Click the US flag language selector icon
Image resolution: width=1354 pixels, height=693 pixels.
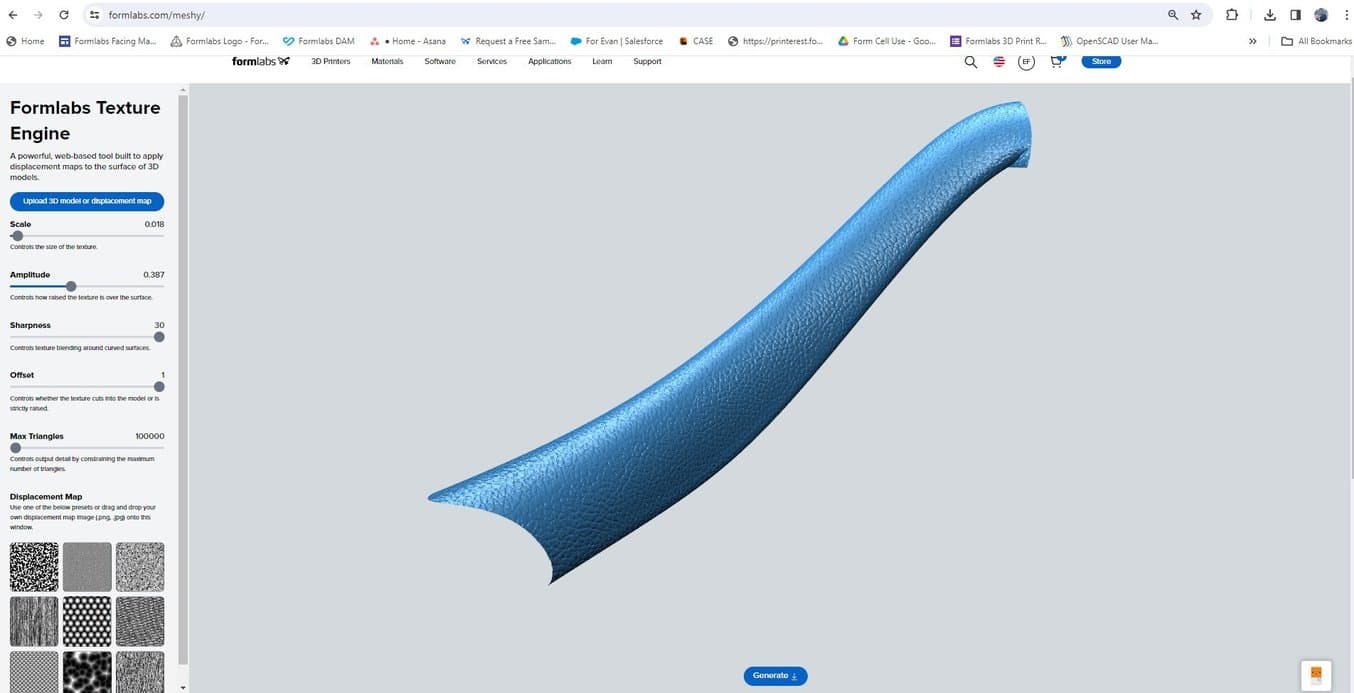tap(997, 61)
